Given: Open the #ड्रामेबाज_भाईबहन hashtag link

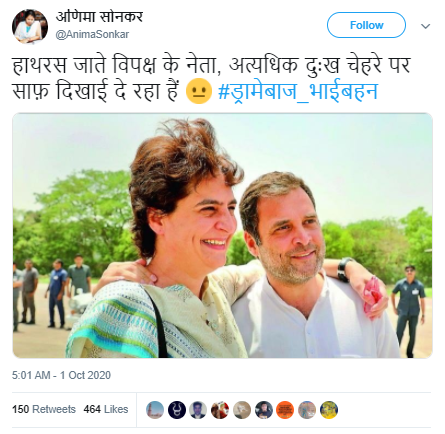Looking at the screenshot, I should click(x=298, y=91).
